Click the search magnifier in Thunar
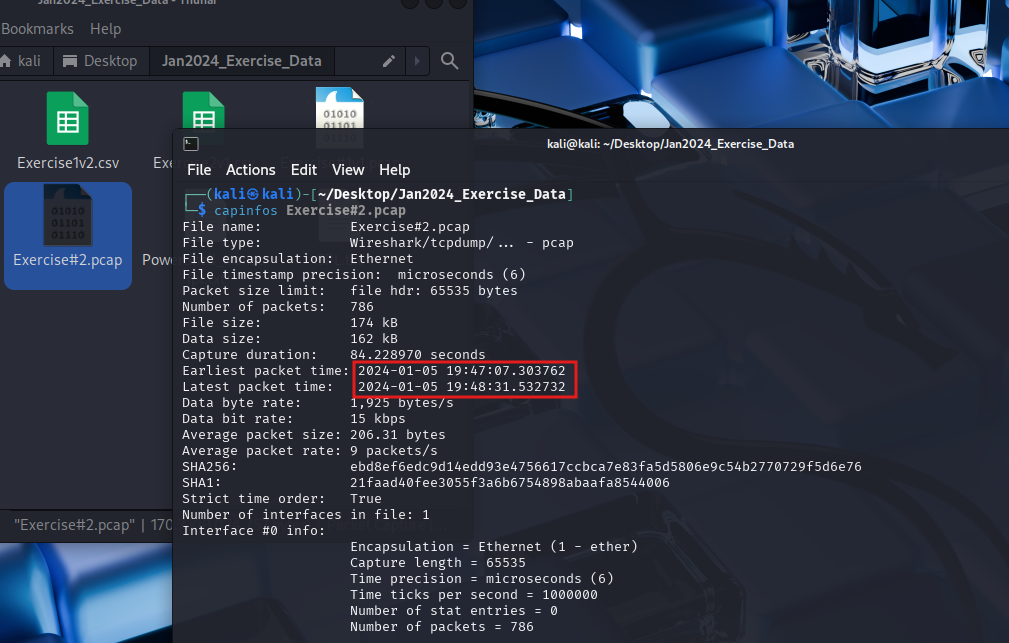 point(449,61)
